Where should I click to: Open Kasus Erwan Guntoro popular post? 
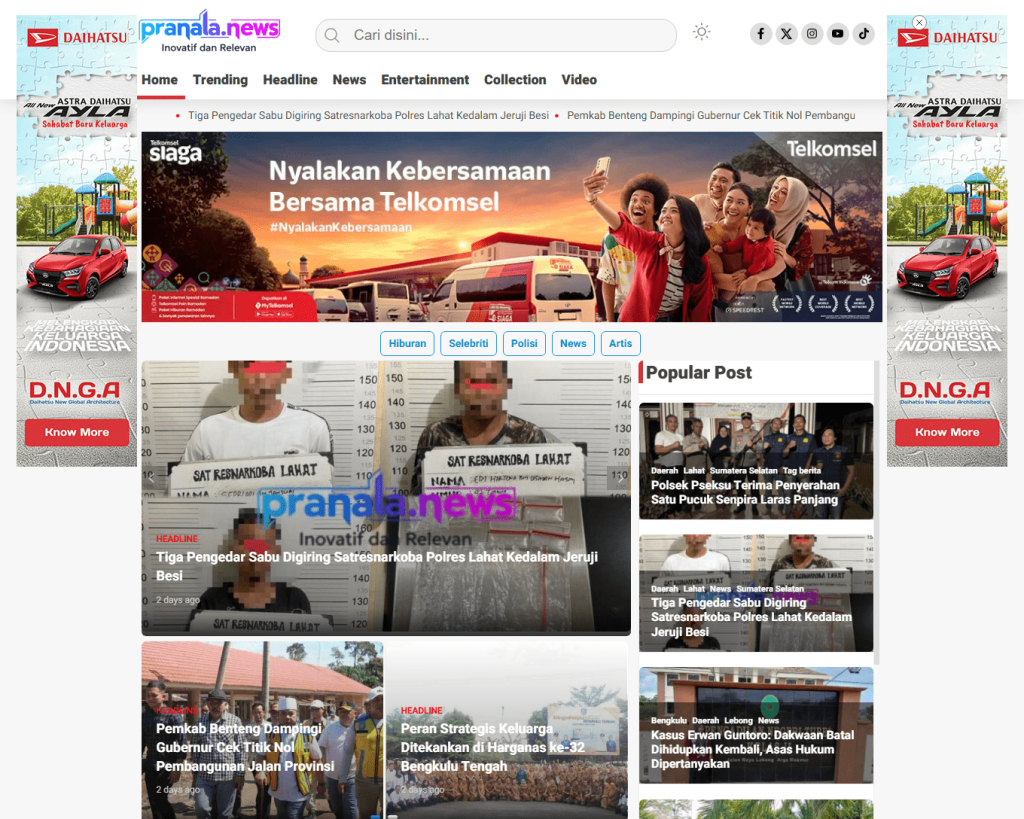[x=752, y=749]
